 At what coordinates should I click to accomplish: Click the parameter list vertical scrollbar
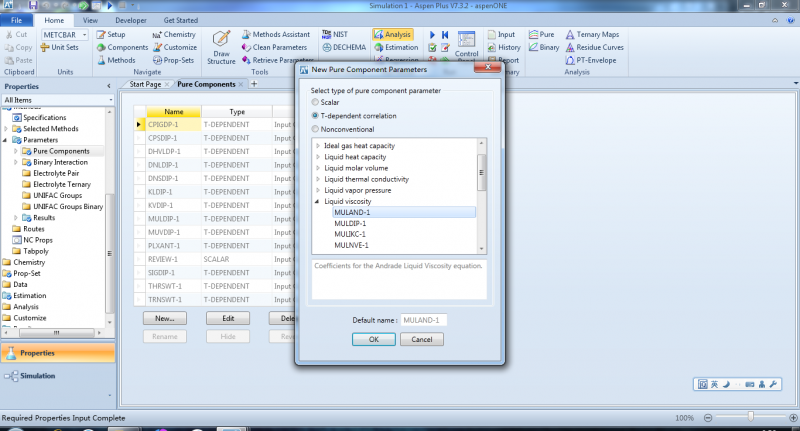pyautogui.click(x=481, y=172)
